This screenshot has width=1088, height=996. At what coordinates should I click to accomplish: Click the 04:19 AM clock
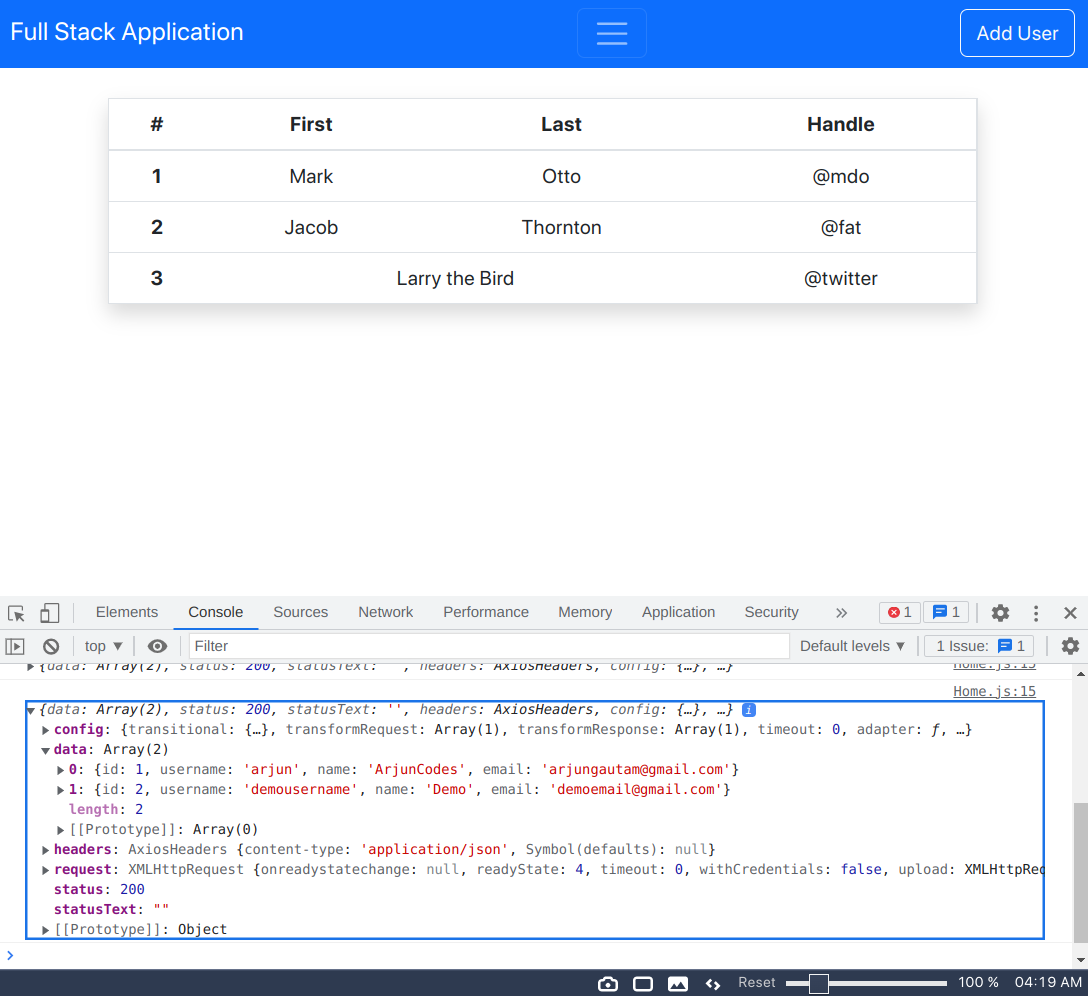[1048, 983]
